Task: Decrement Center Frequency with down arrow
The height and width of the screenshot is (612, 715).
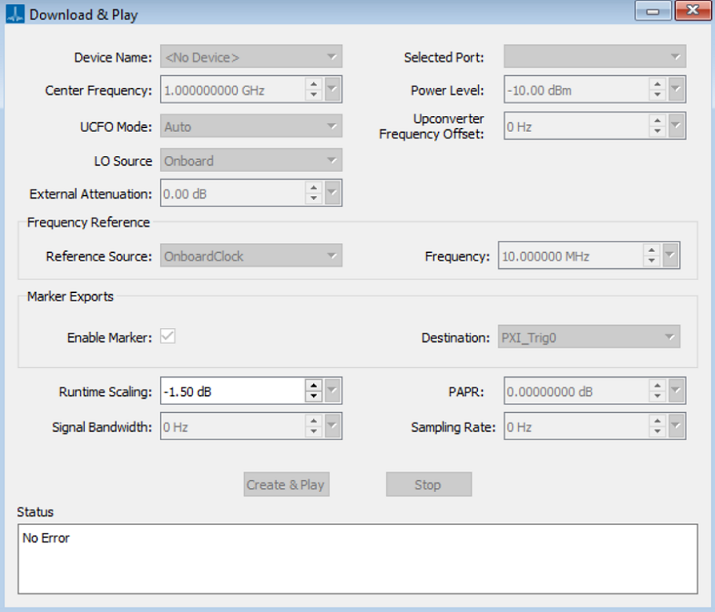Action: coord(314,95)
